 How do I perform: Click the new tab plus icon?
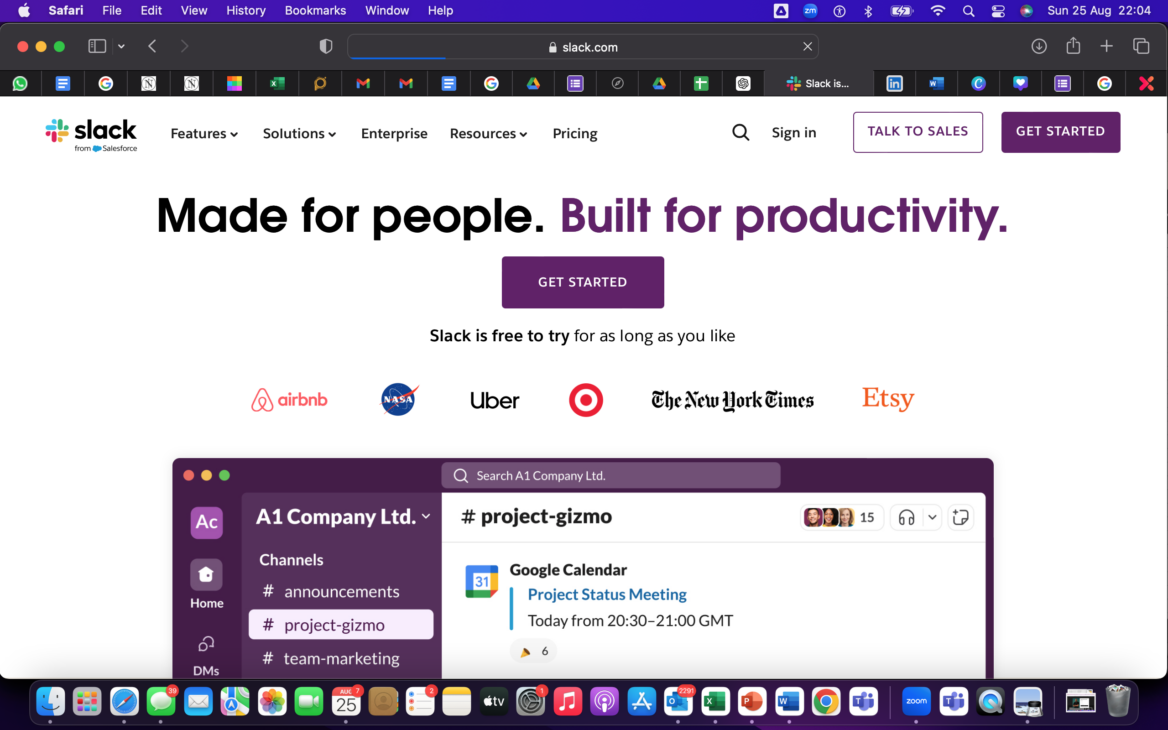pyautogui.click(x=1107, y=46)
